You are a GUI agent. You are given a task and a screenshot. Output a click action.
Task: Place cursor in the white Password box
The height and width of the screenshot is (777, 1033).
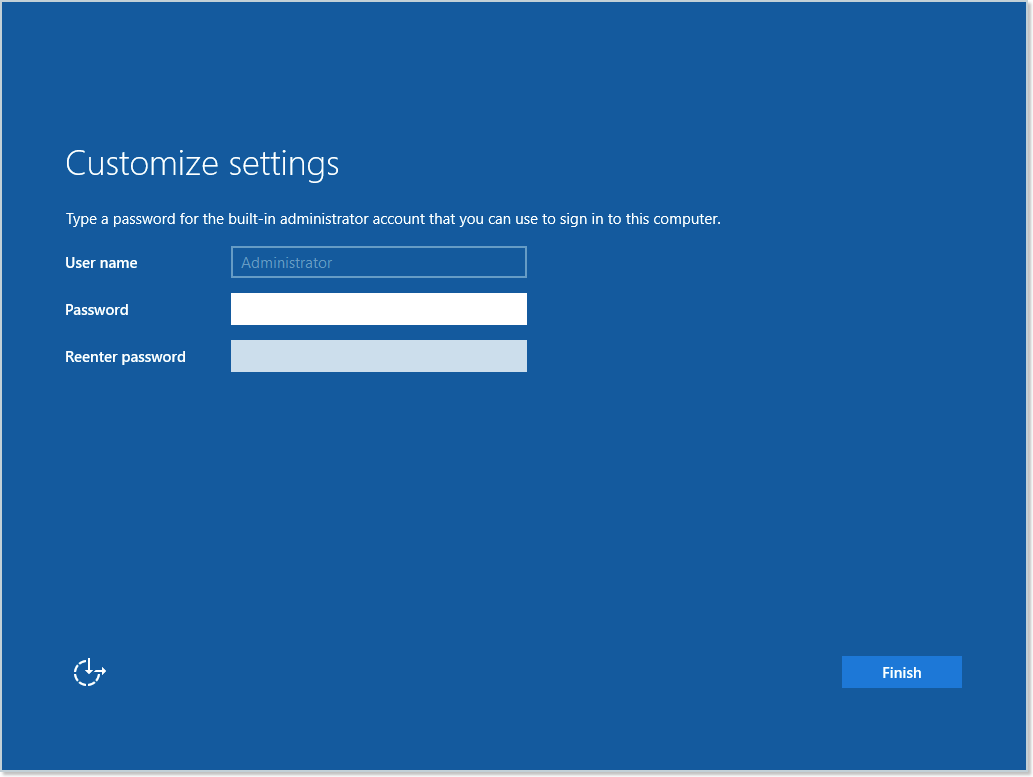pos(378,309)
